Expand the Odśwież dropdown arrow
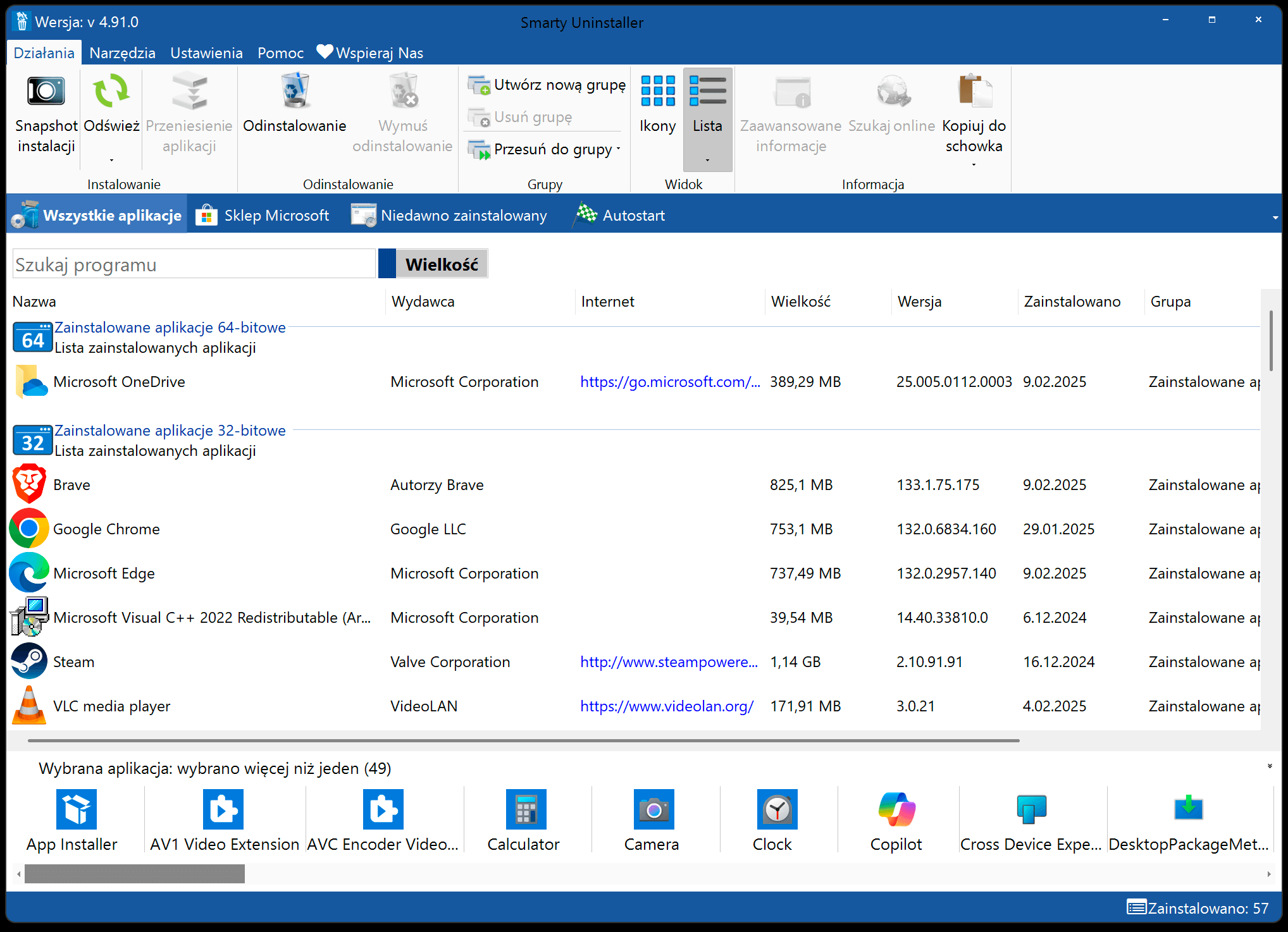This screenshot has height=932, width=1288. pos(111,160)
